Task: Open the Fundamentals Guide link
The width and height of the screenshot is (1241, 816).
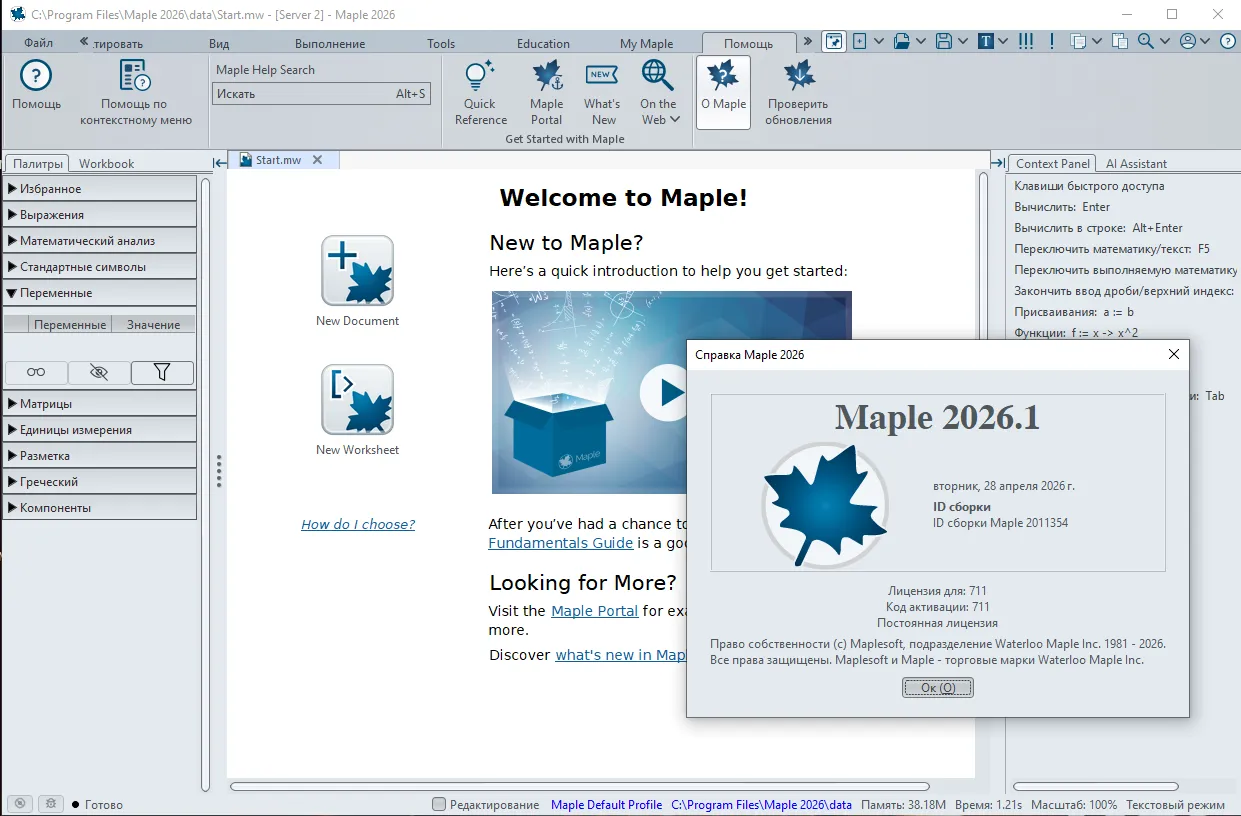Action: [560, 543]
